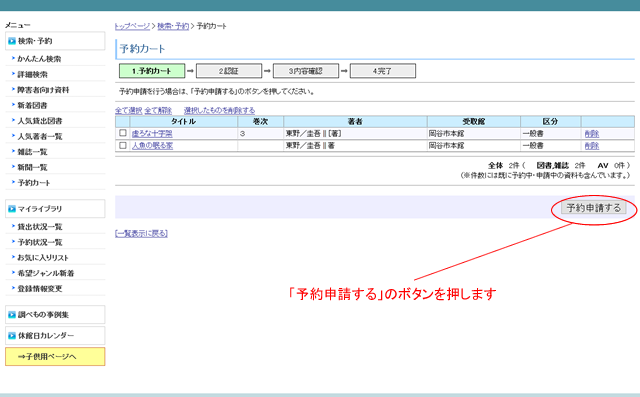
Task: Click the 巻次 column header
Action: tap(261, 122)
